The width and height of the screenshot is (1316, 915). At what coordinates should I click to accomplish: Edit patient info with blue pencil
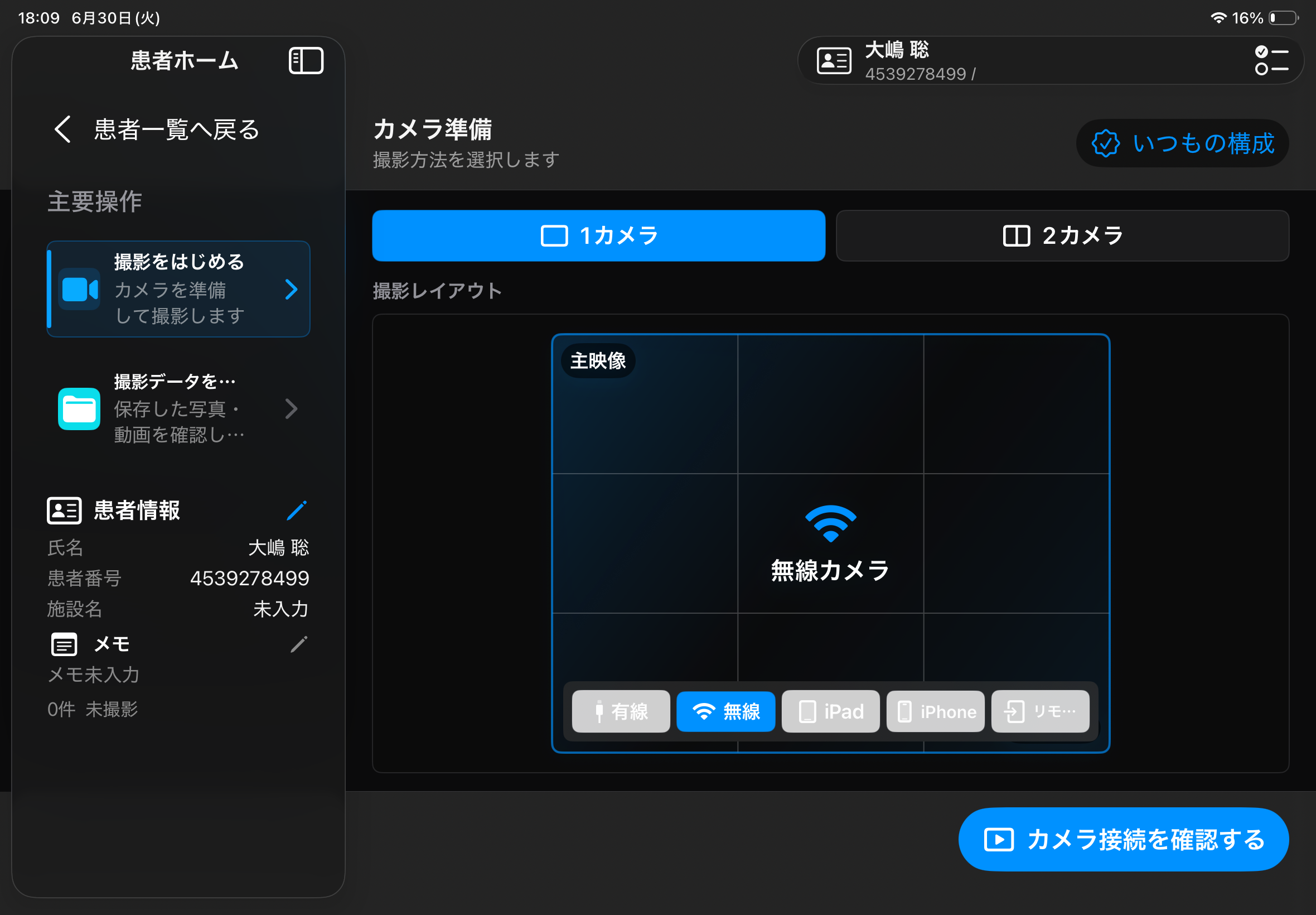[297, 511]
